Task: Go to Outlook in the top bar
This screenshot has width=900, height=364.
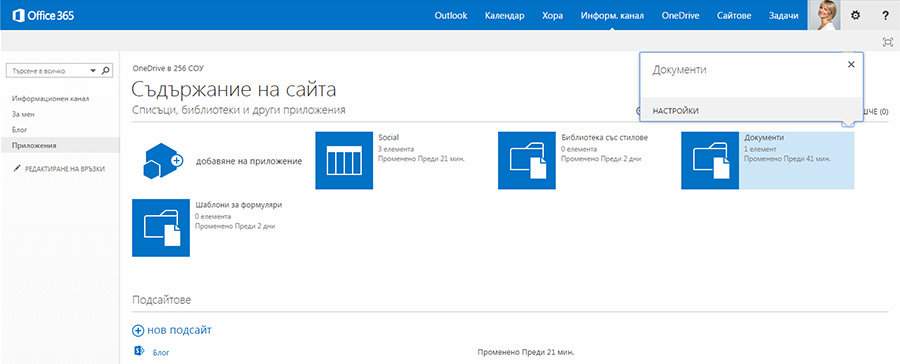Action: [451, 16]
